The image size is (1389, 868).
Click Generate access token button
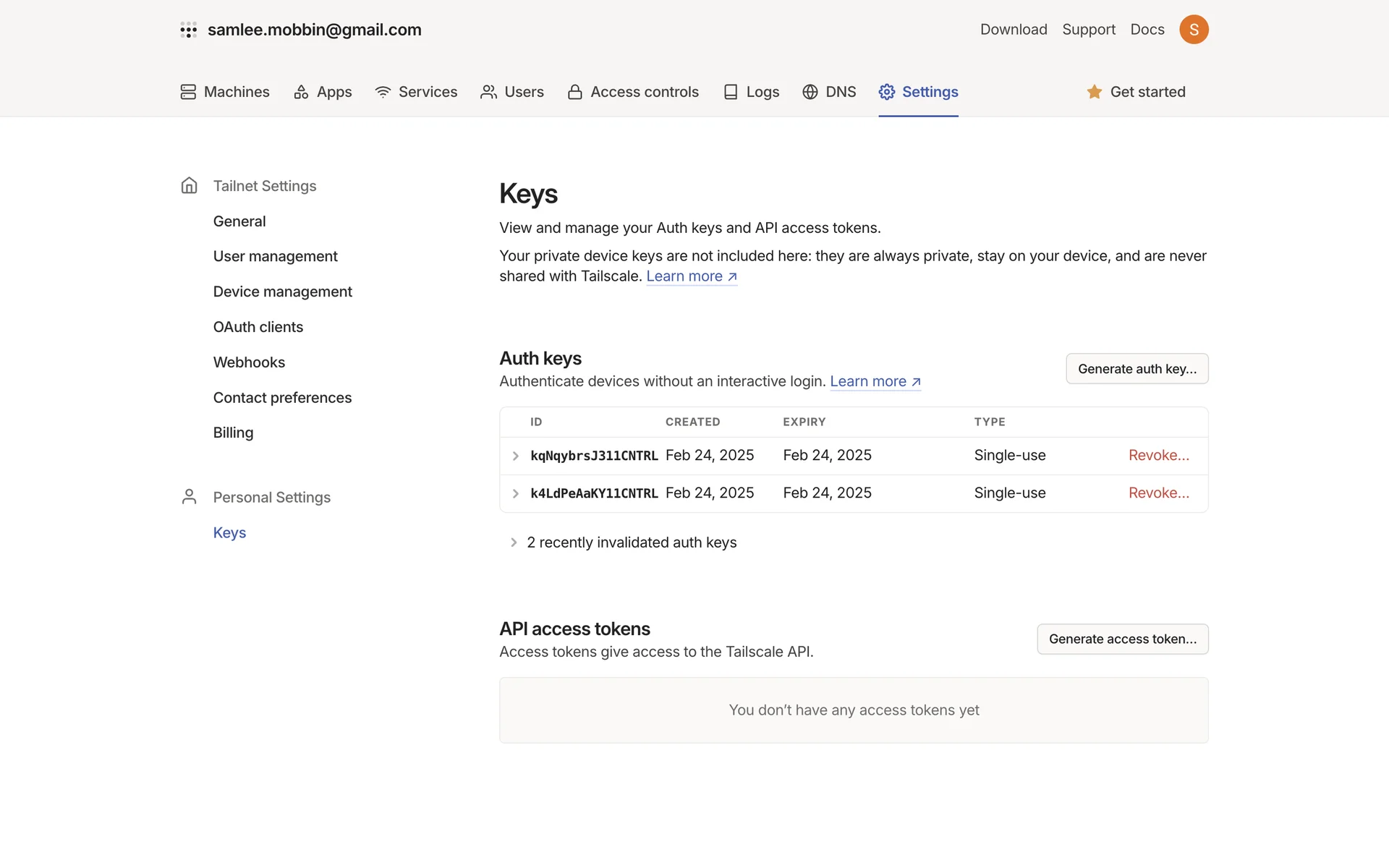(x=1122, y=639)
